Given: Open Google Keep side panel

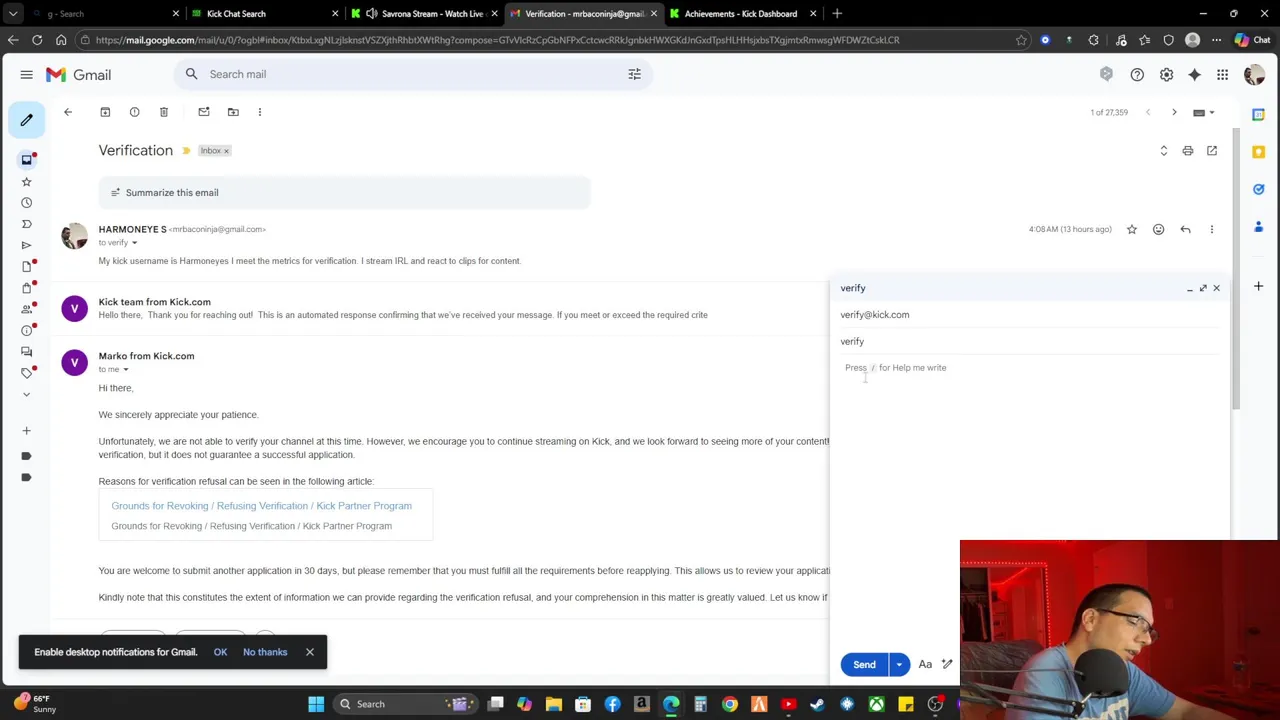Looking at the screenshot, I should pos(1259,152).
